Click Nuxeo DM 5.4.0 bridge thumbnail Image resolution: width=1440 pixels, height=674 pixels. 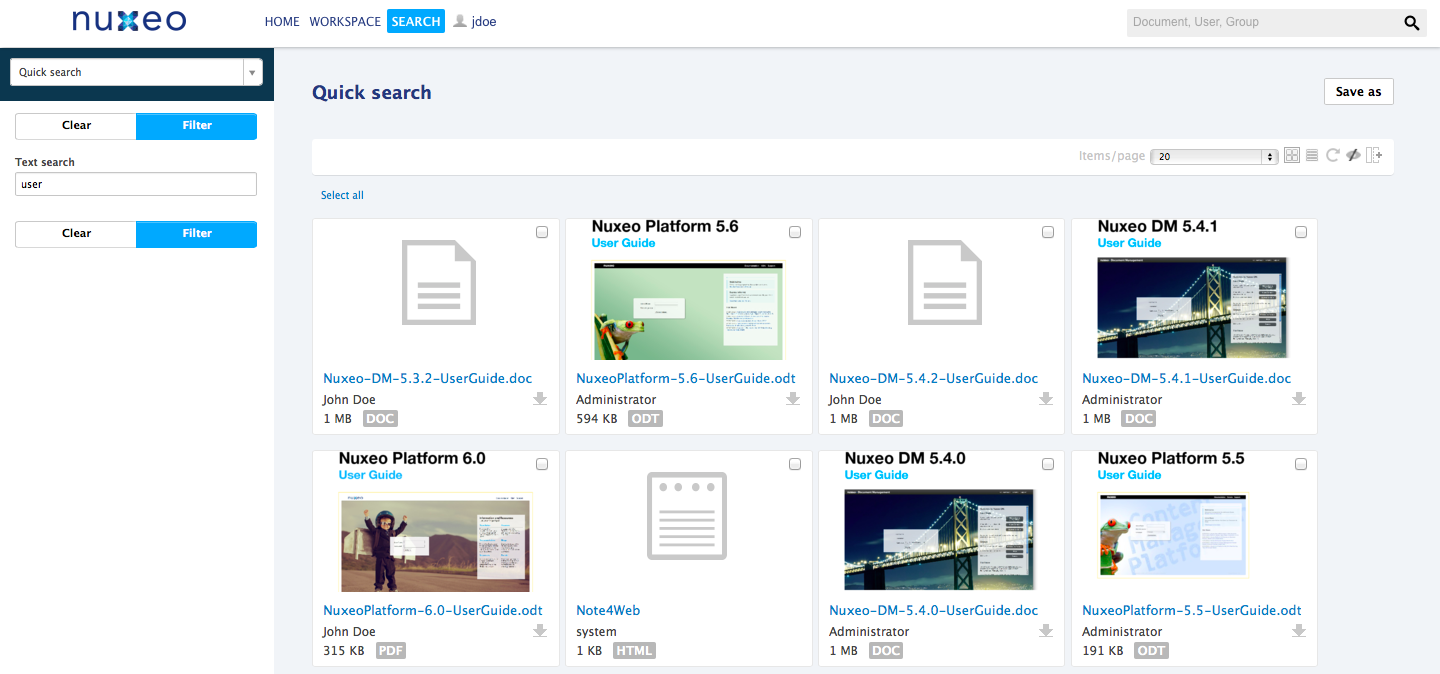(940, 522)
